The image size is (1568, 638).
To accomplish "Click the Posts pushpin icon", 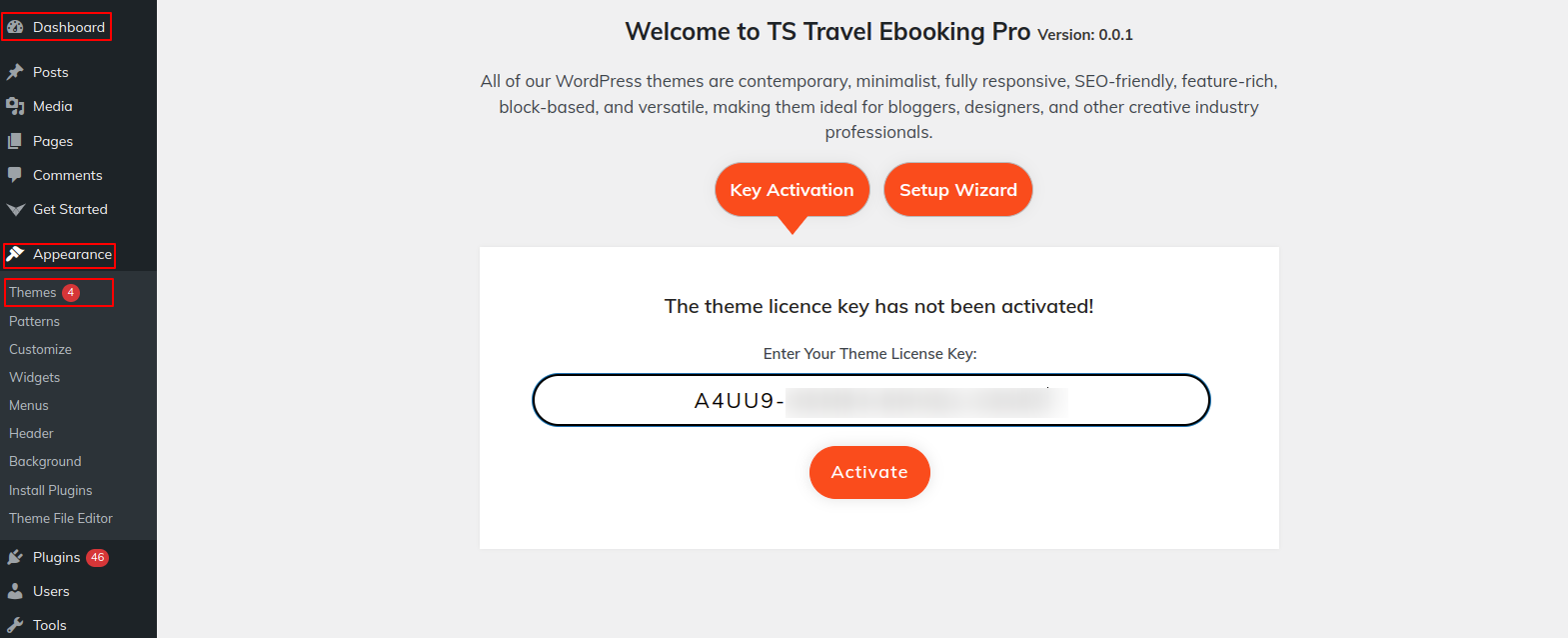I will pos(15,72).
